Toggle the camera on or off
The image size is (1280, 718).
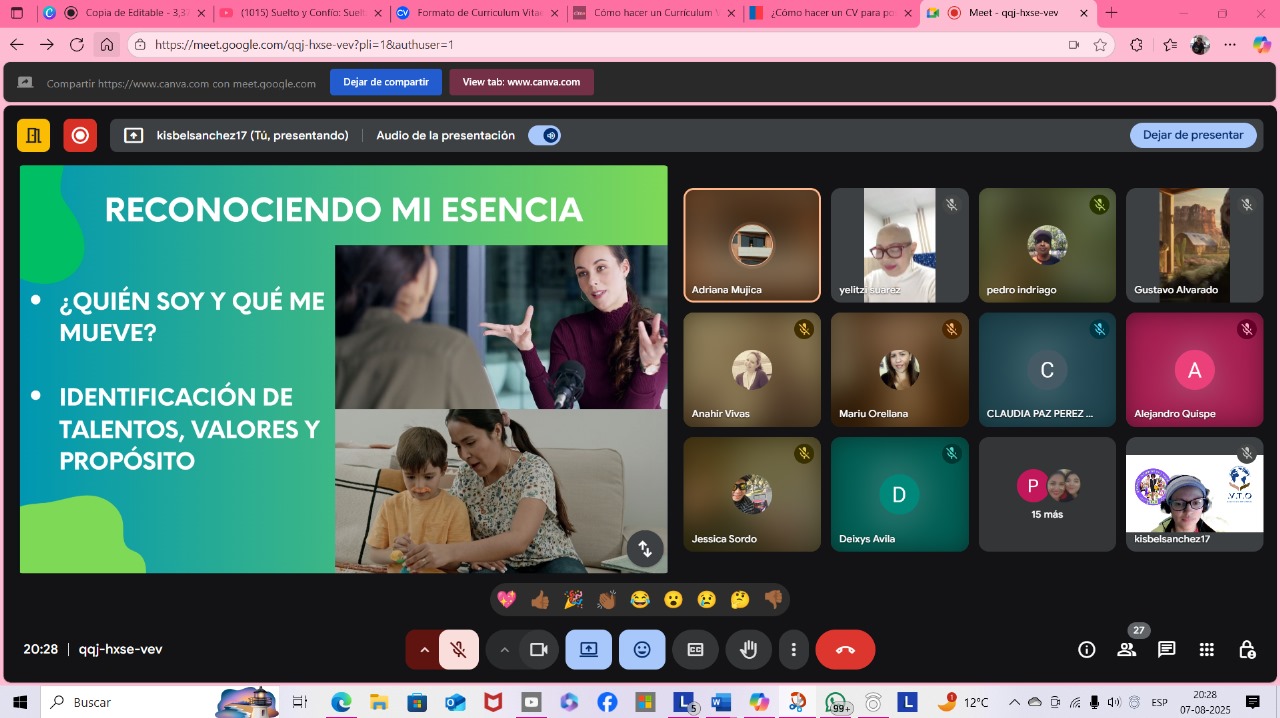click(x=539, y=650)
